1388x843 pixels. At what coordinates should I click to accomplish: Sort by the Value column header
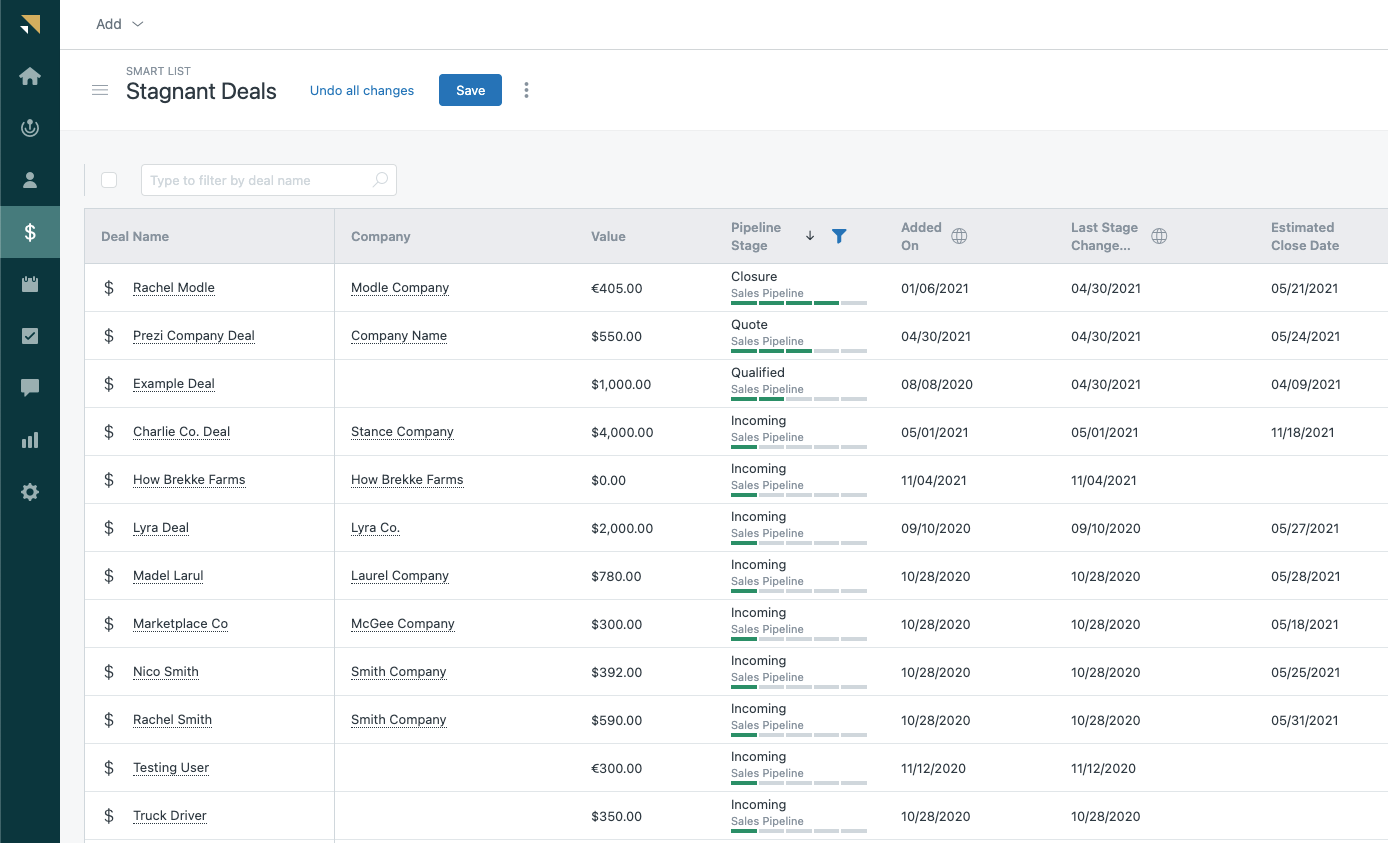click(x=608, y=237)
